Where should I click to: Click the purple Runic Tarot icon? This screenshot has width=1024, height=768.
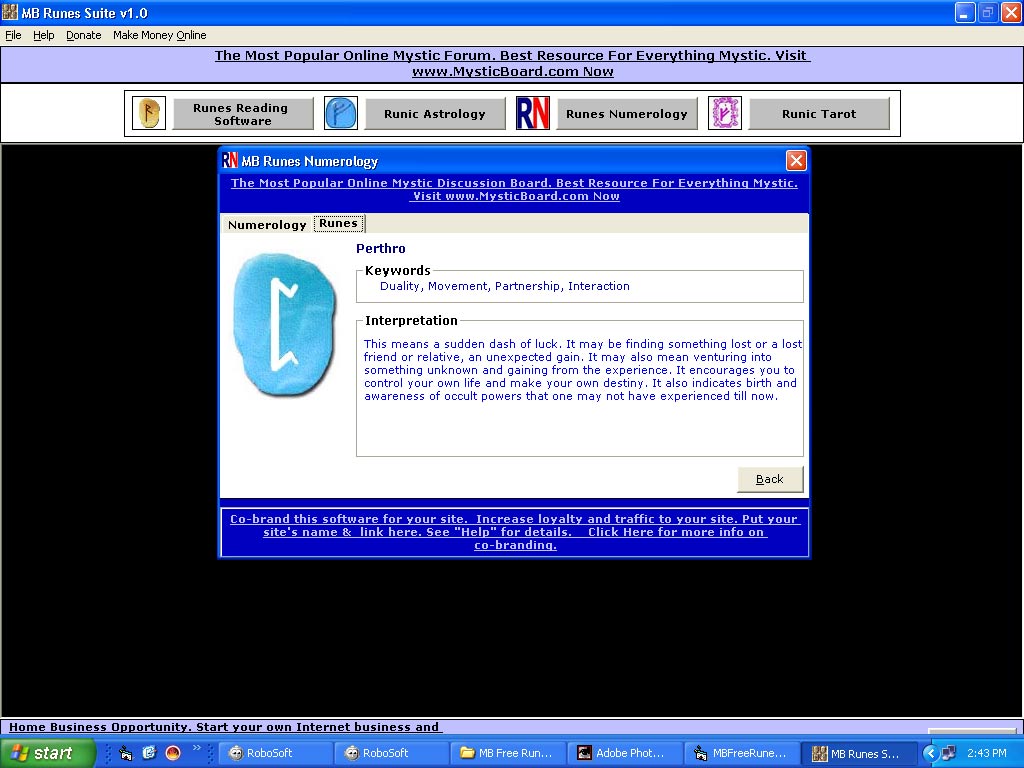tap(725, 113)
